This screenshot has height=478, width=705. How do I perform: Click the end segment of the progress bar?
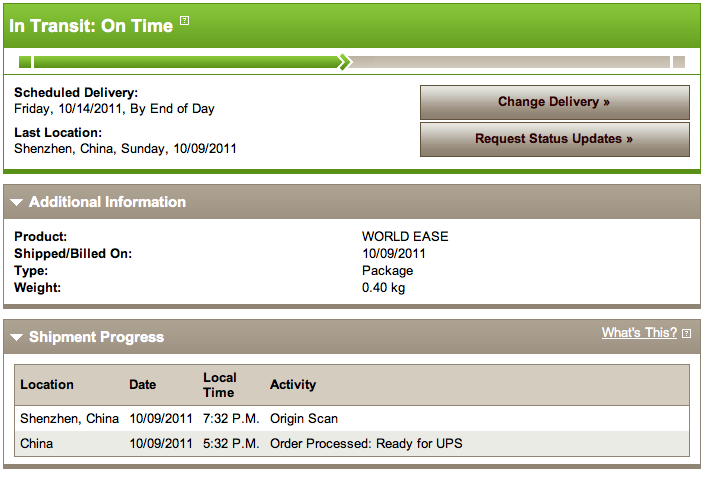tap(679, 62)
